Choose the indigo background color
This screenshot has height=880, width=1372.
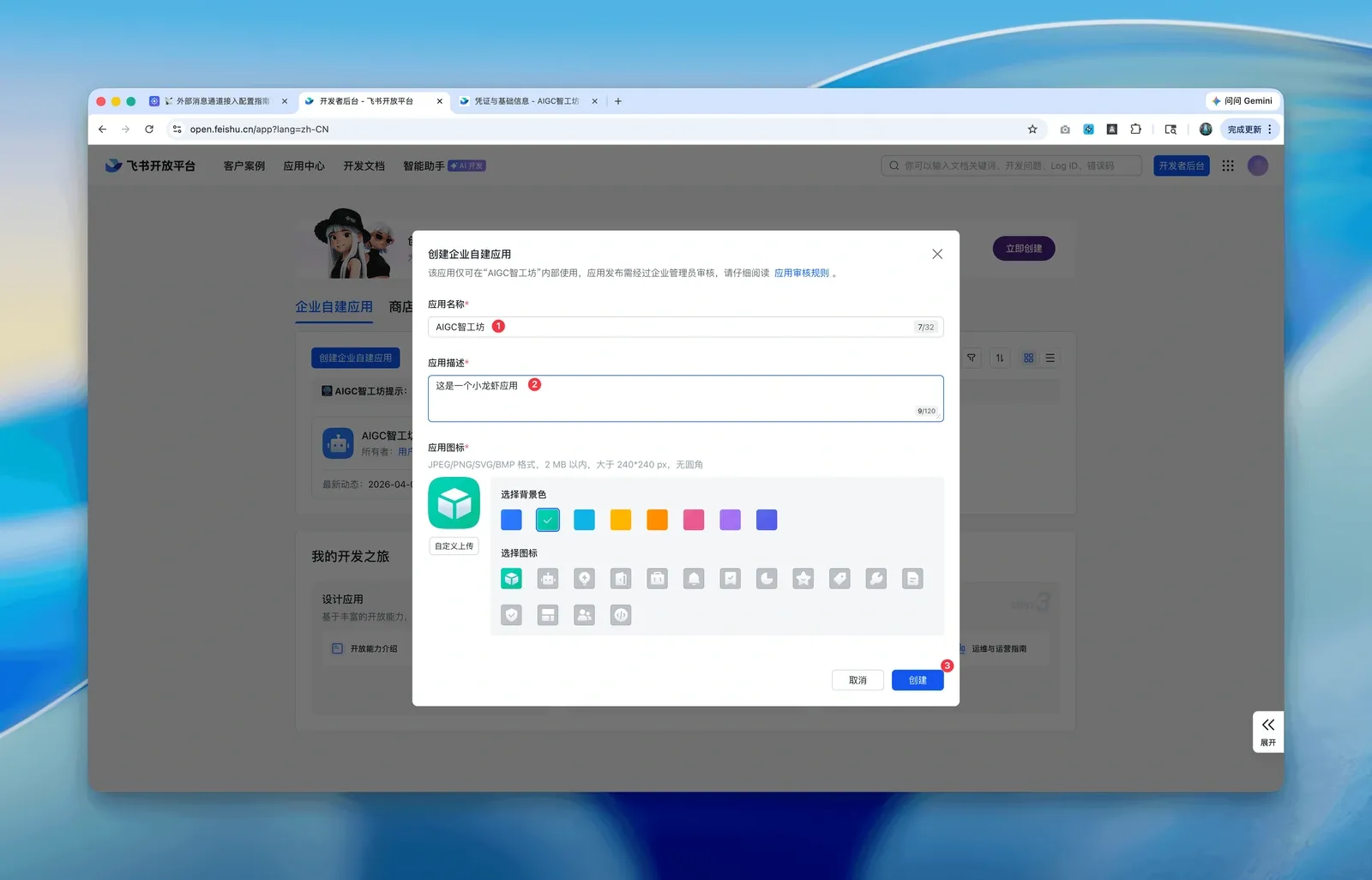tap(767, 520)
